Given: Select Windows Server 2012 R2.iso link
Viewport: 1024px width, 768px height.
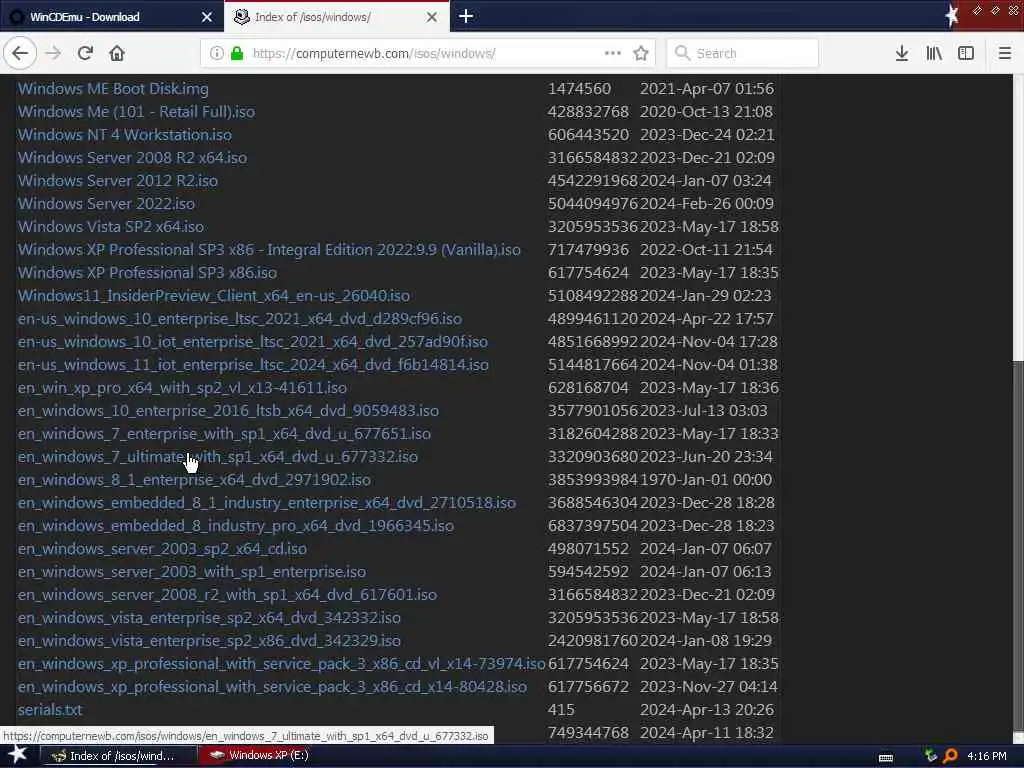Looking at the screenshot, I should click(118, 180).
